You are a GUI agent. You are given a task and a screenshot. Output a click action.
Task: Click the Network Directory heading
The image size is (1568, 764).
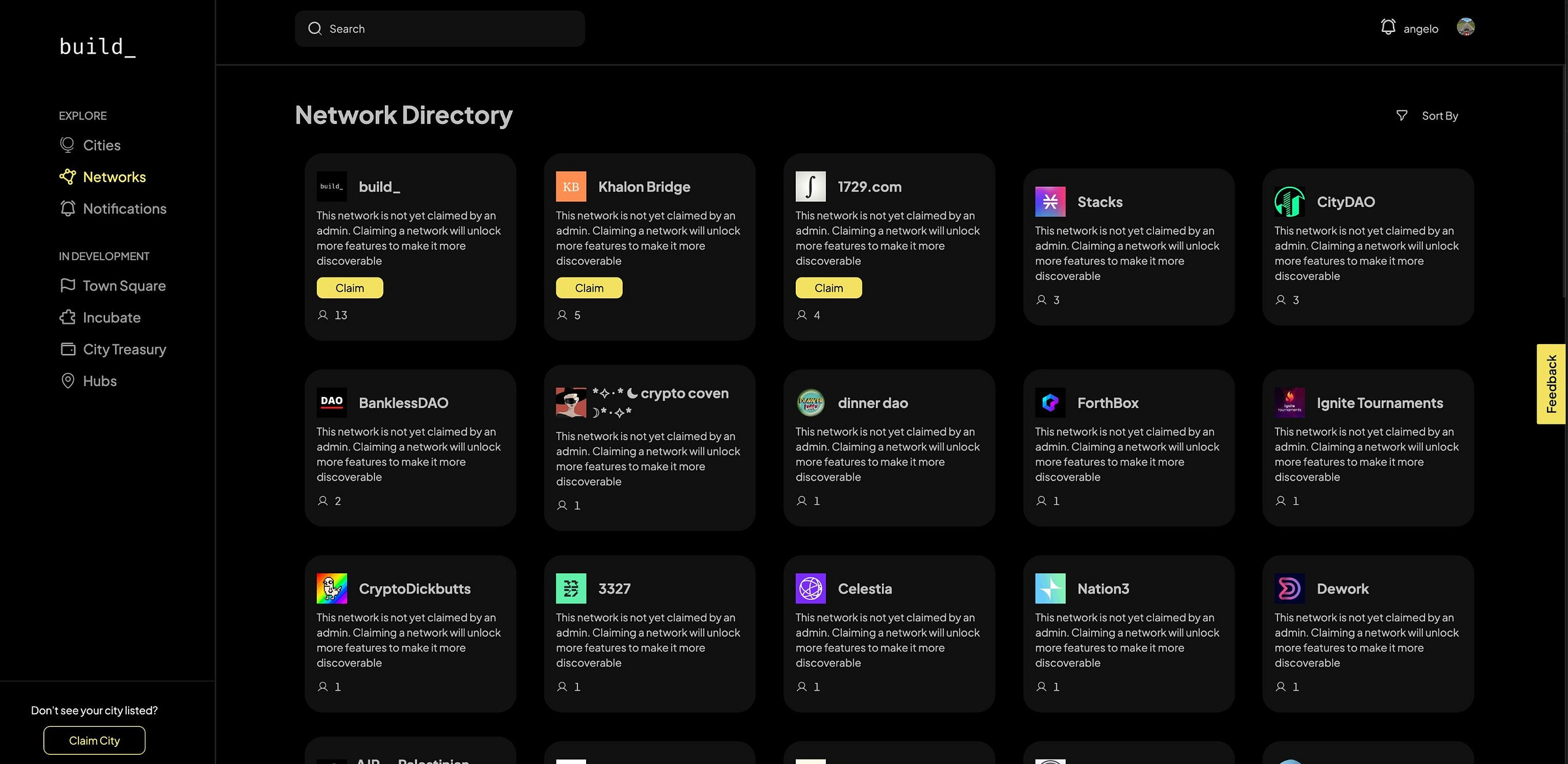pos(404,116)
